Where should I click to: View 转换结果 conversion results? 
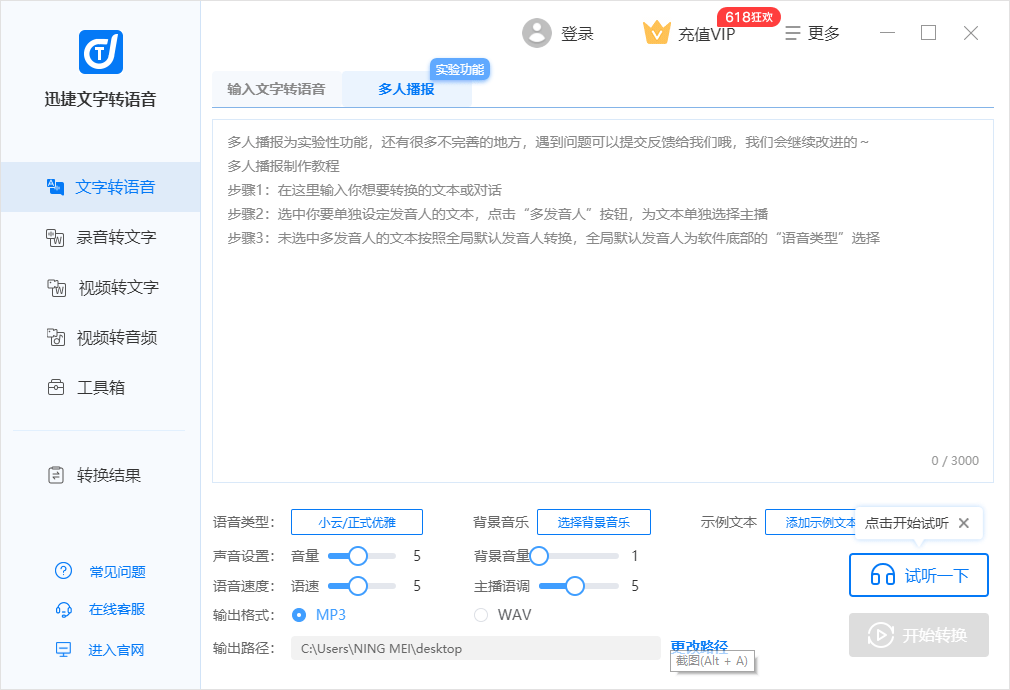(x=95, y=475)
